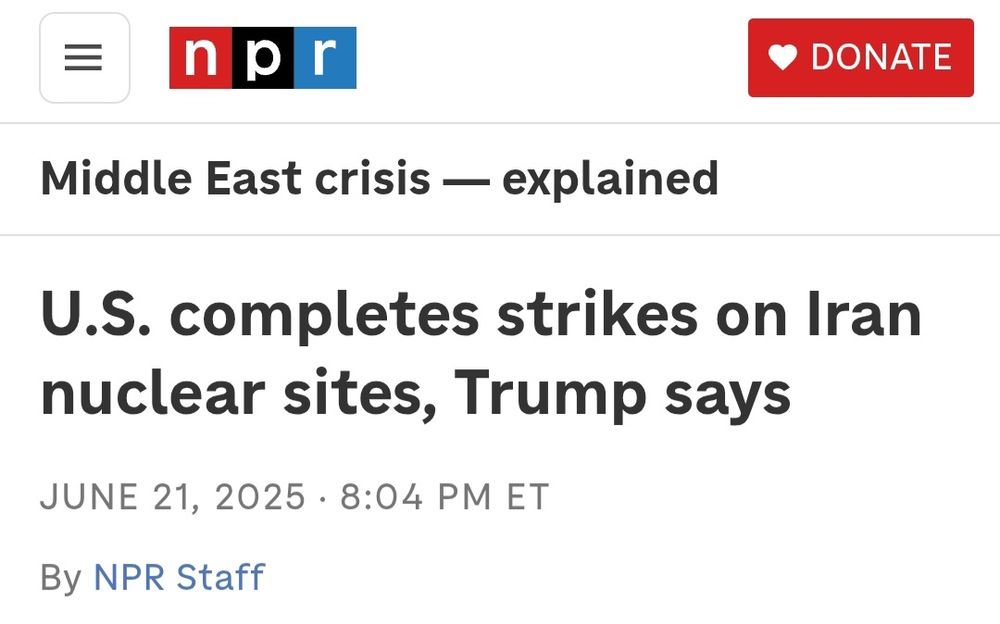Click the word "Staff" in the byline
The width and height of the screenshot is (1000, 624).
(220, 577)
